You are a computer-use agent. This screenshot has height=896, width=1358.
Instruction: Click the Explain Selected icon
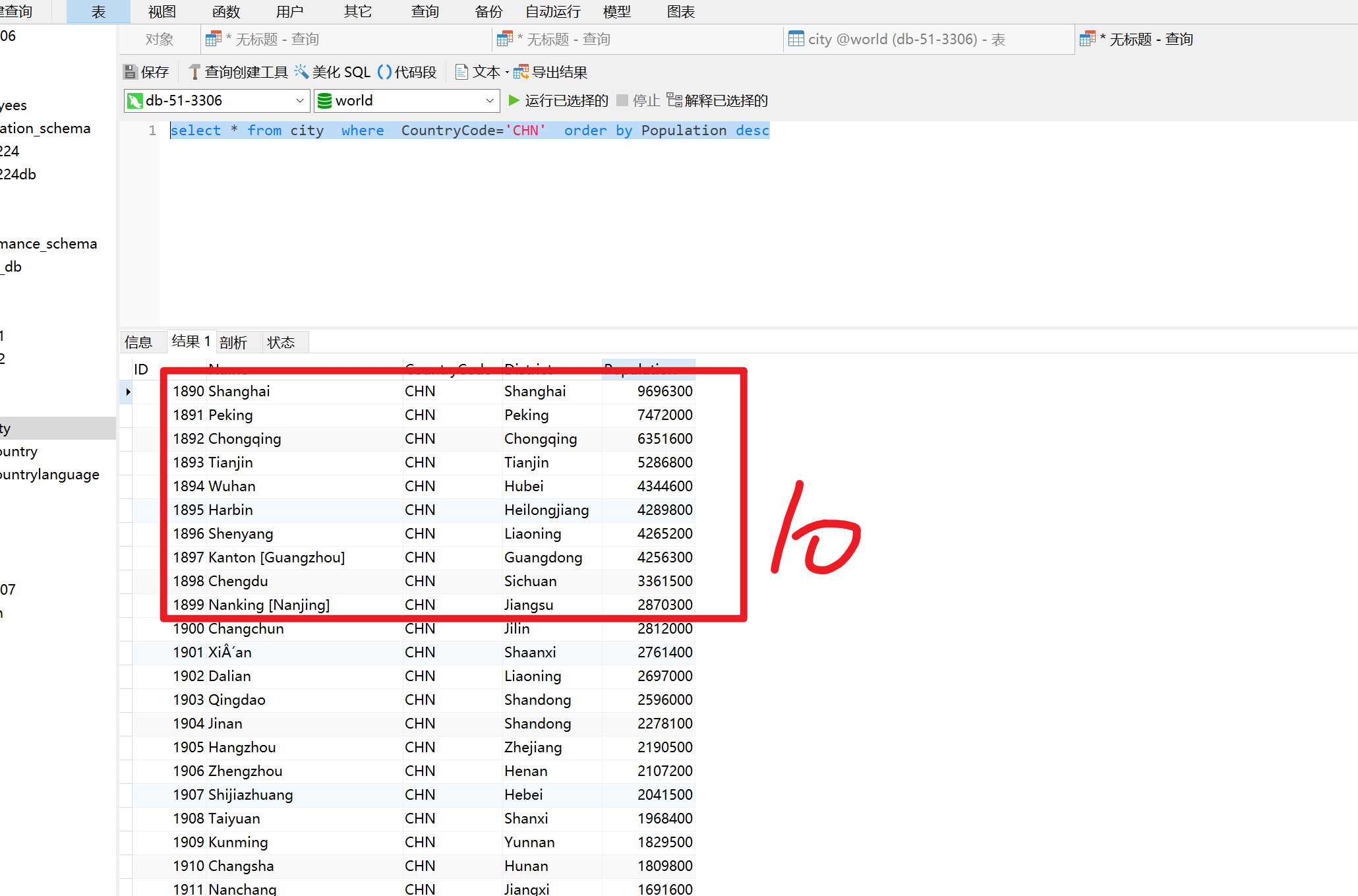[674, 100]
